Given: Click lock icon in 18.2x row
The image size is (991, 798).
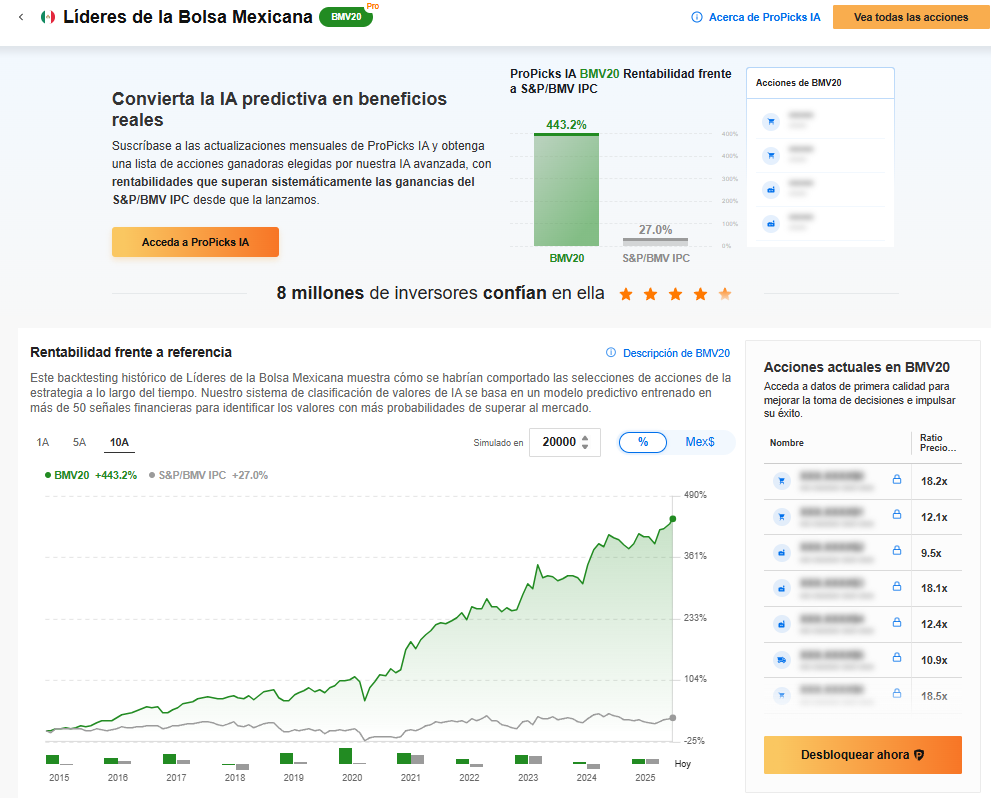Looking at the screenshot, I should [896, 480].
